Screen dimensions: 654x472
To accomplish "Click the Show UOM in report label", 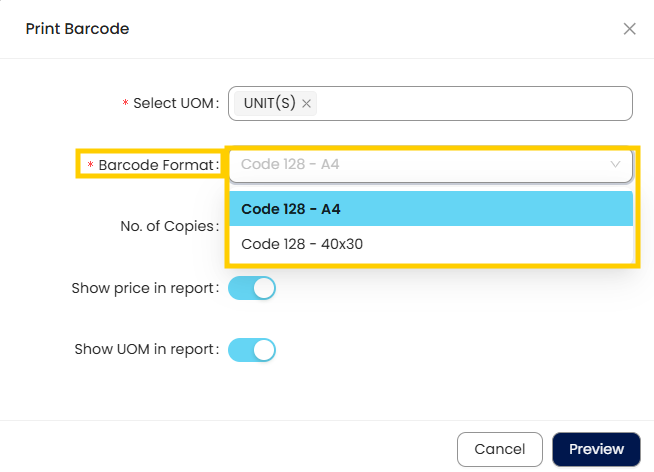I will pyautogui.click(x=146, y=349).
